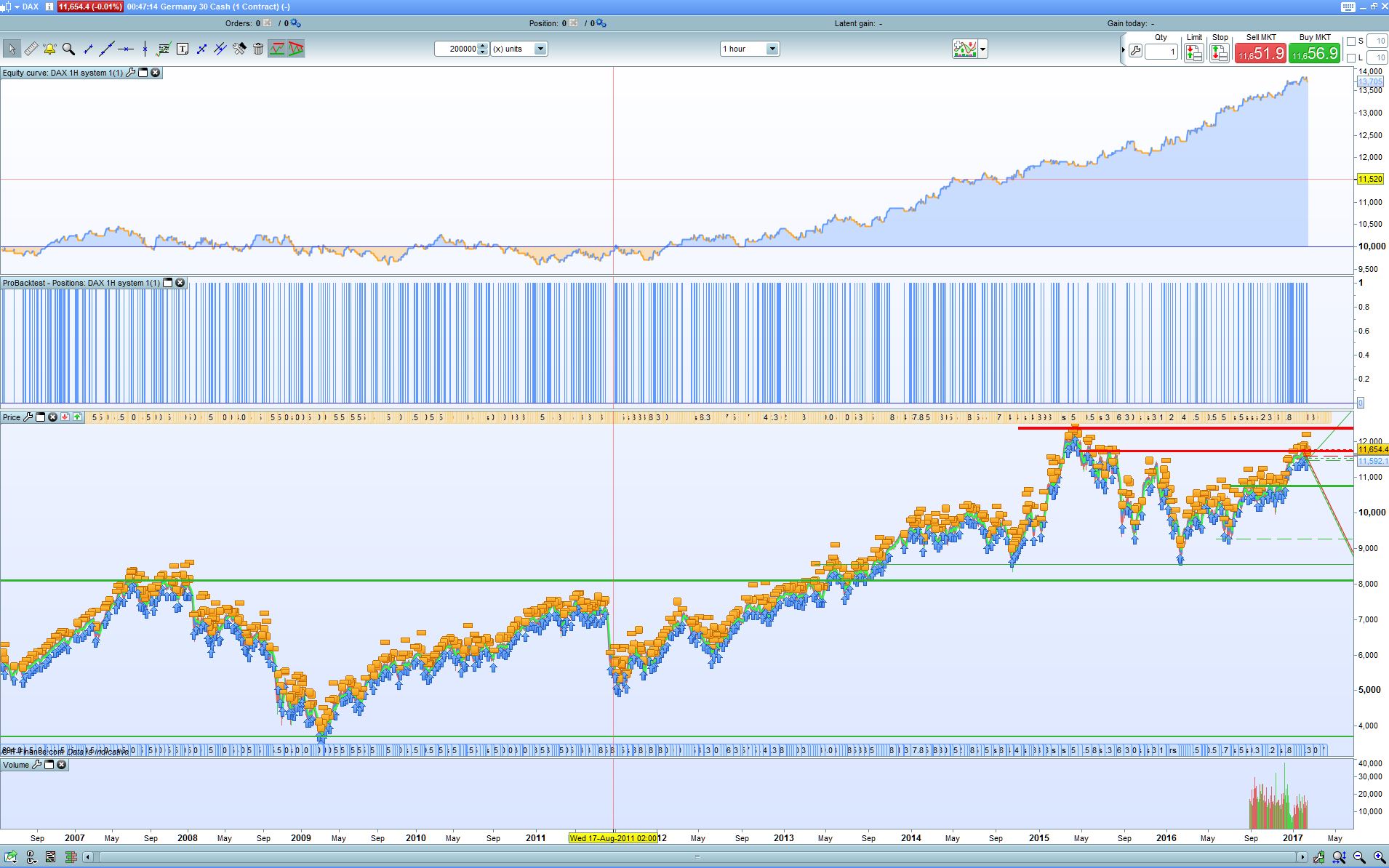Select the arrow cursor tool
The width and height of the screenshot is (1389, 868).
[x=11, y=49]
